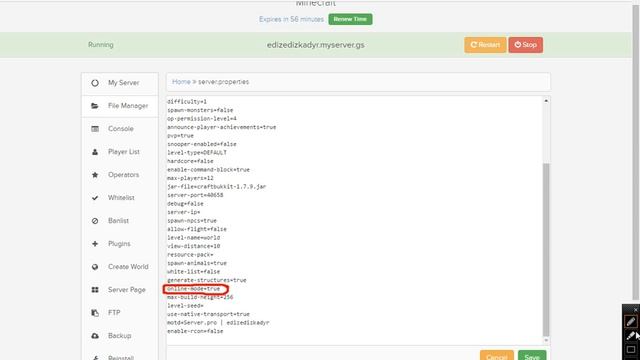Cancel editing server.properties

pyautogui.click(x=497, y=356)
